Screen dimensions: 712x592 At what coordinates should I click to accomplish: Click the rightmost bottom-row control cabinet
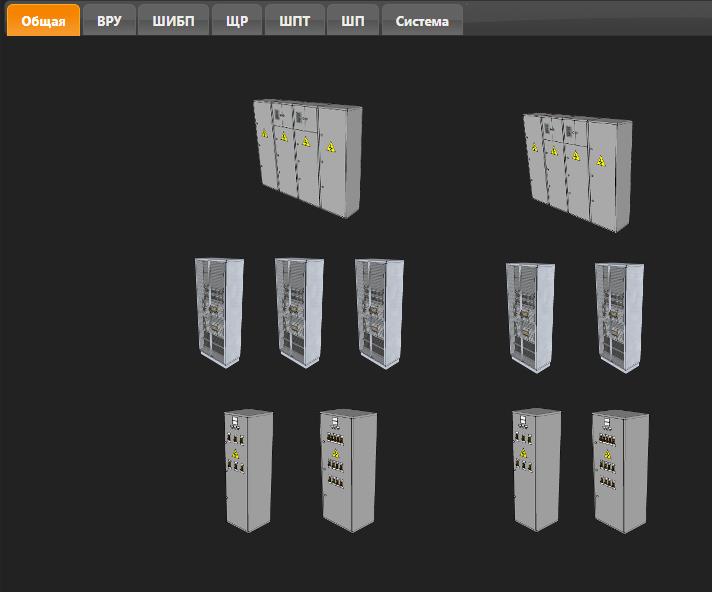(619, 469)
